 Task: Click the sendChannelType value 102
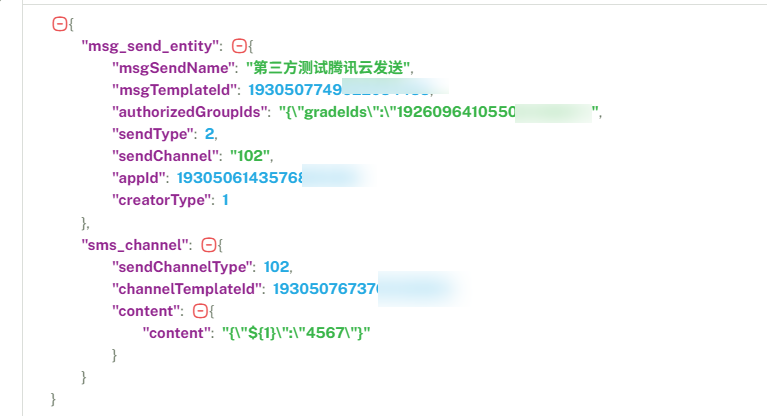pos(276,267)
